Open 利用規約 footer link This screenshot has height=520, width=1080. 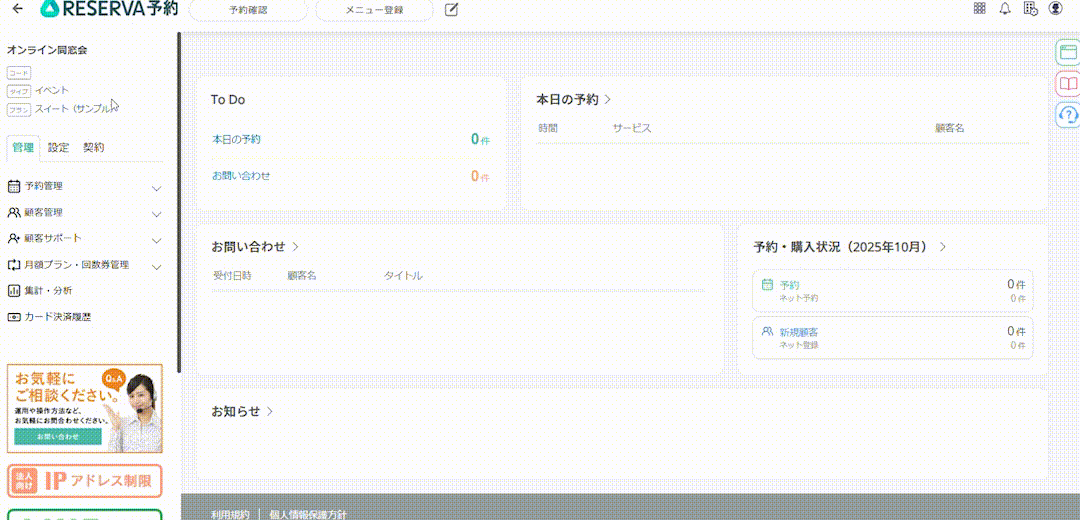tap(230, 514)
